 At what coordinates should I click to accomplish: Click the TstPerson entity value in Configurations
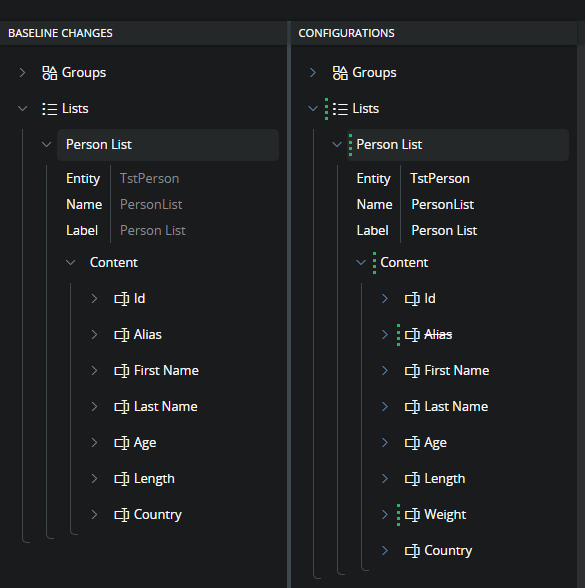tap(440, 178)
